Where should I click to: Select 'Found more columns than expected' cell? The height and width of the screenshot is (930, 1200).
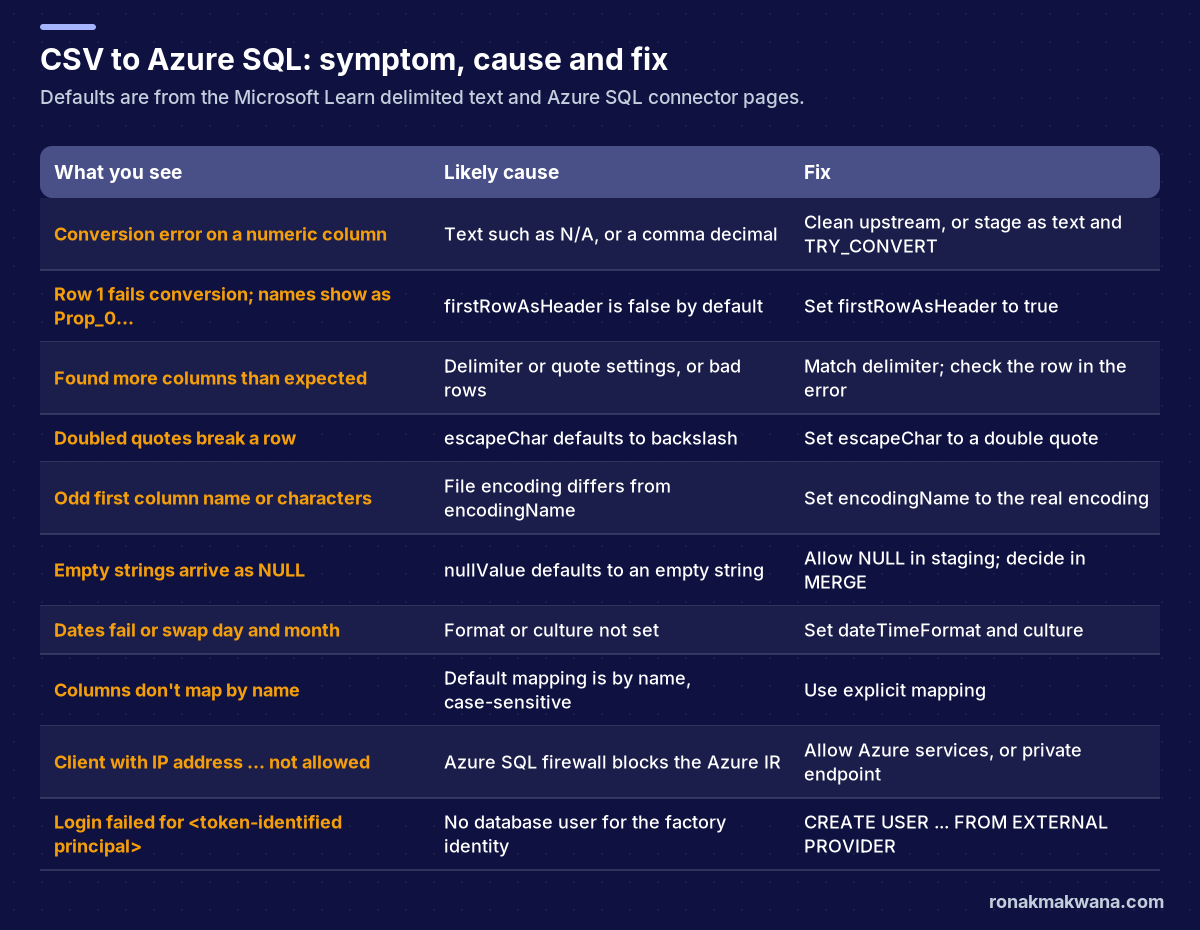pos(210,378)
